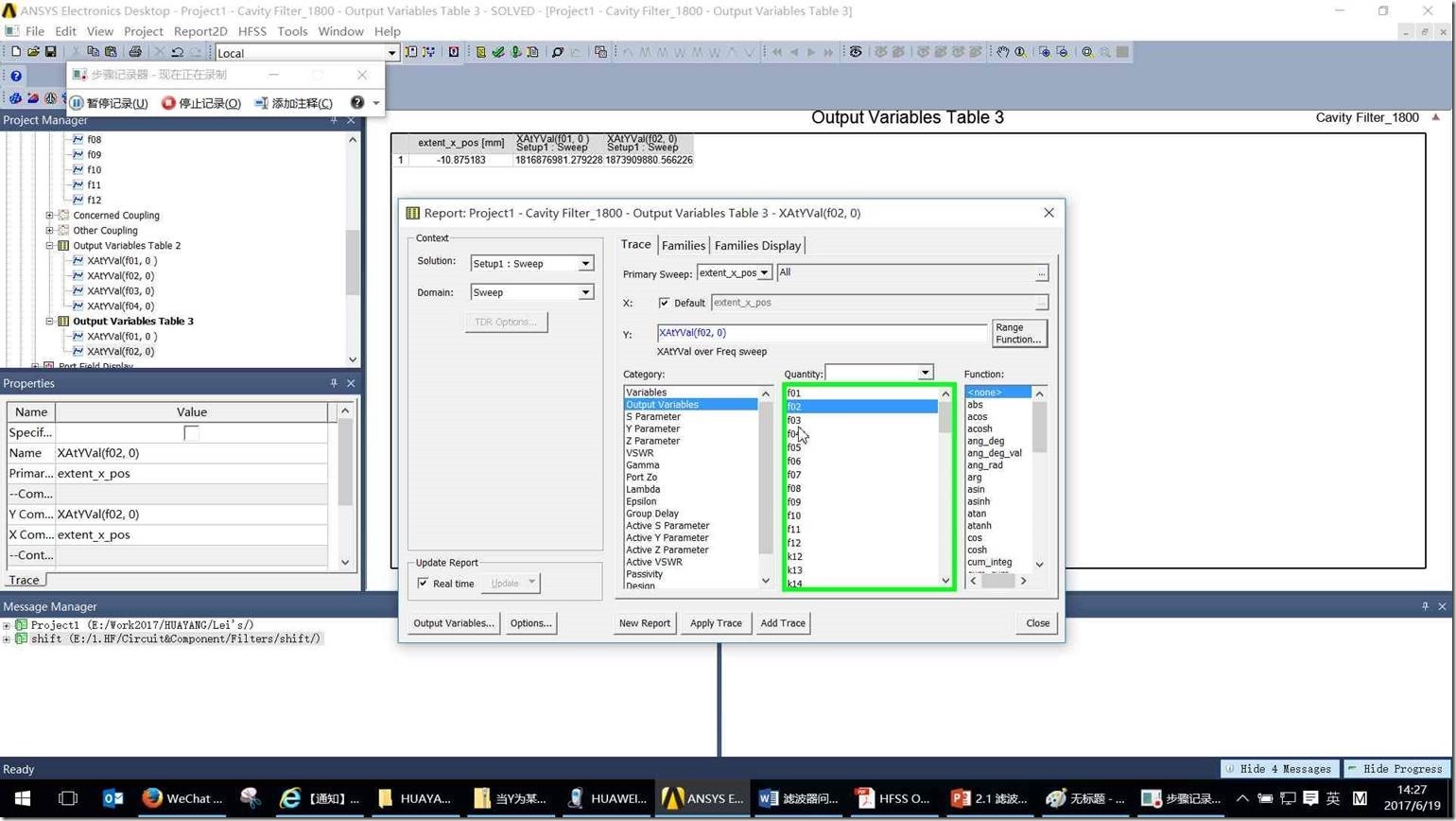The image size is (1456, 821).
Task: Expand the Concerned Coupling tree node
Action: coord(49,215)
